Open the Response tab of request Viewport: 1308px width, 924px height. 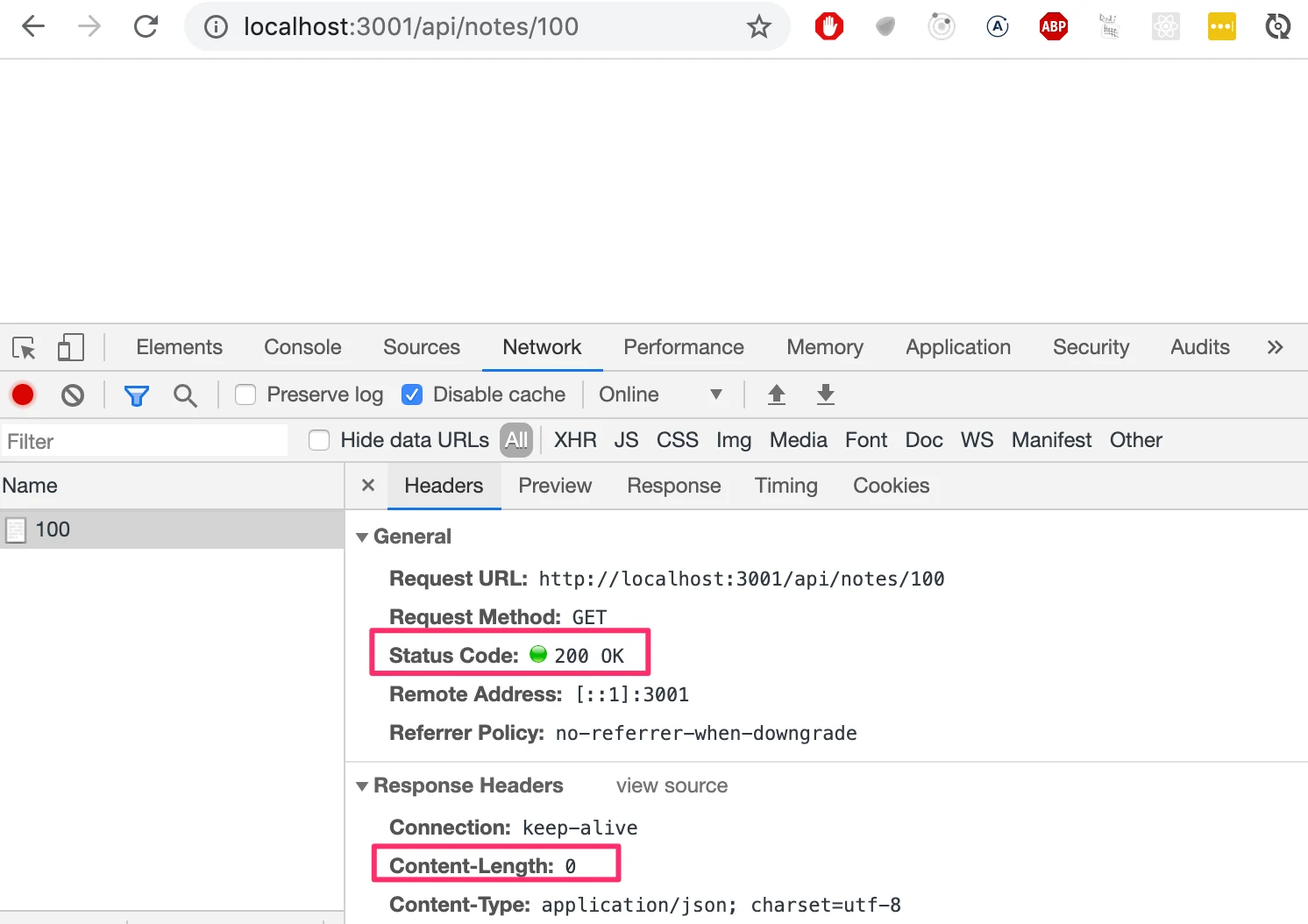click(x=674, y=487)
